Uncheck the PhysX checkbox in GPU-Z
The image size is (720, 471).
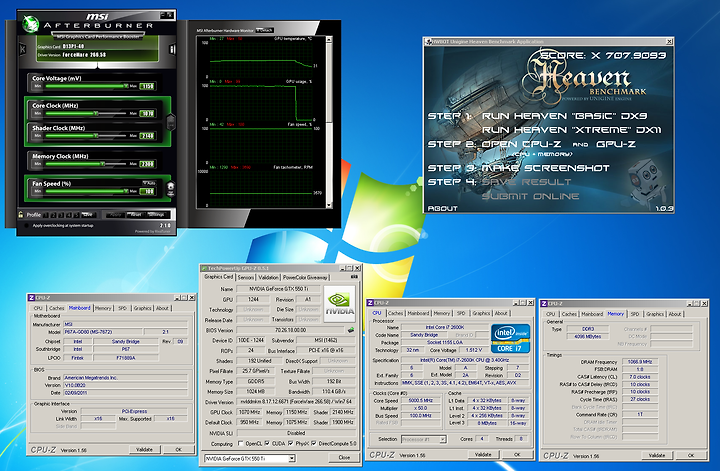pyautogui.click(x=290, y=444)
